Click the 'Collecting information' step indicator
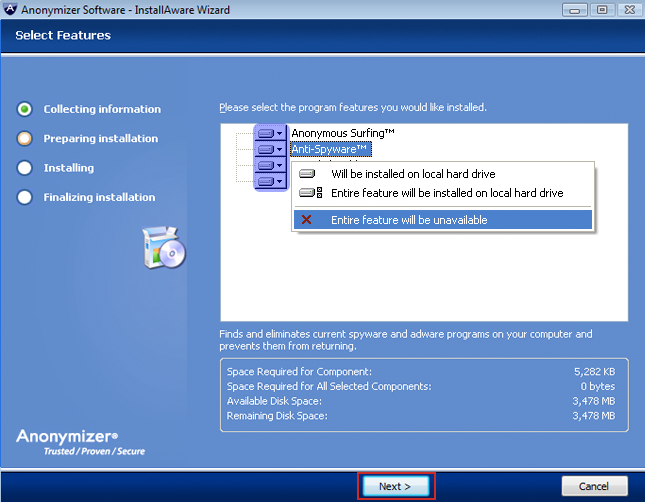 25,109
